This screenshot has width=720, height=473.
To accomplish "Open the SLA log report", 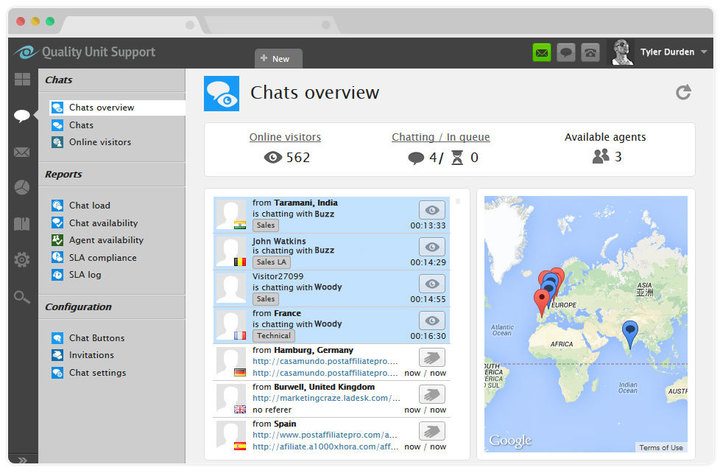I will [x=85, y=275].
